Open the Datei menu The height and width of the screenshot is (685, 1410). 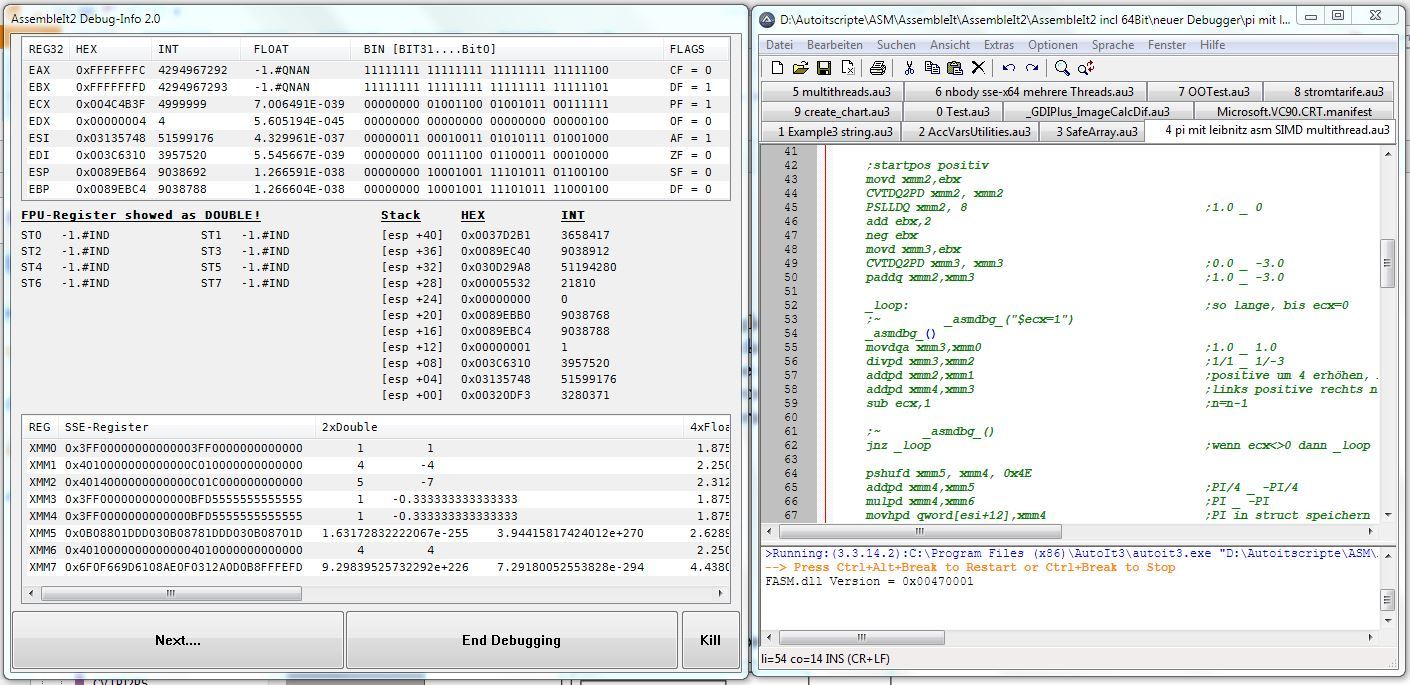[779, 45]
